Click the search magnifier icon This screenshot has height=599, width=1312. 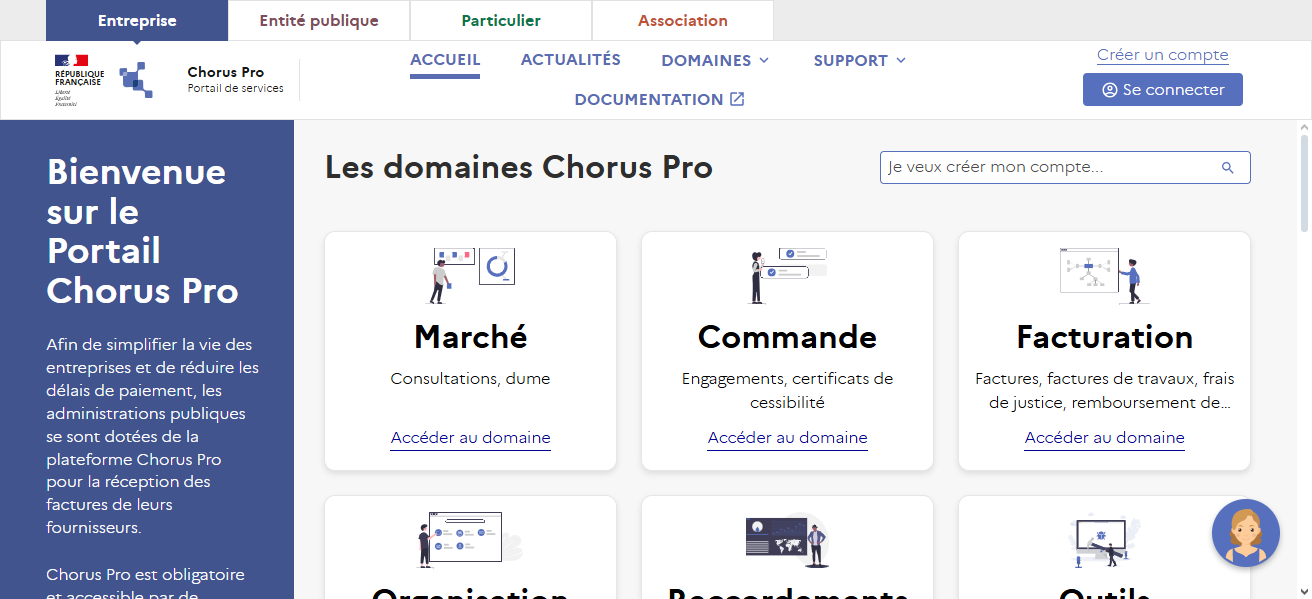tap(1228, 168)
